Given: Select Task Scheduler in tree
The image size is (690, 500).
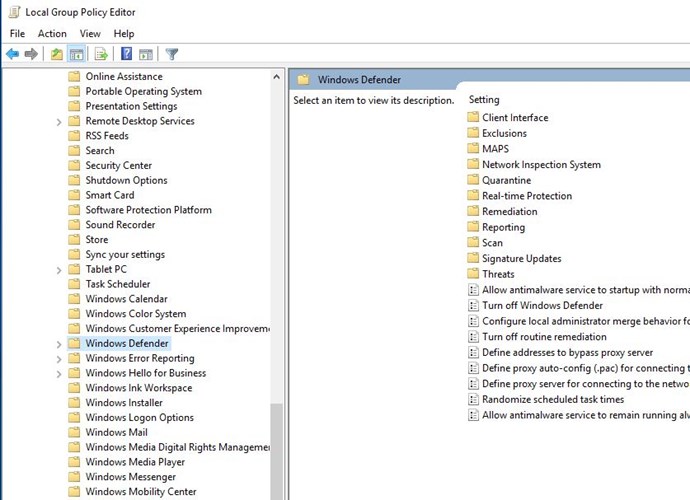Looking at the screenshot, I should (117, 284).
